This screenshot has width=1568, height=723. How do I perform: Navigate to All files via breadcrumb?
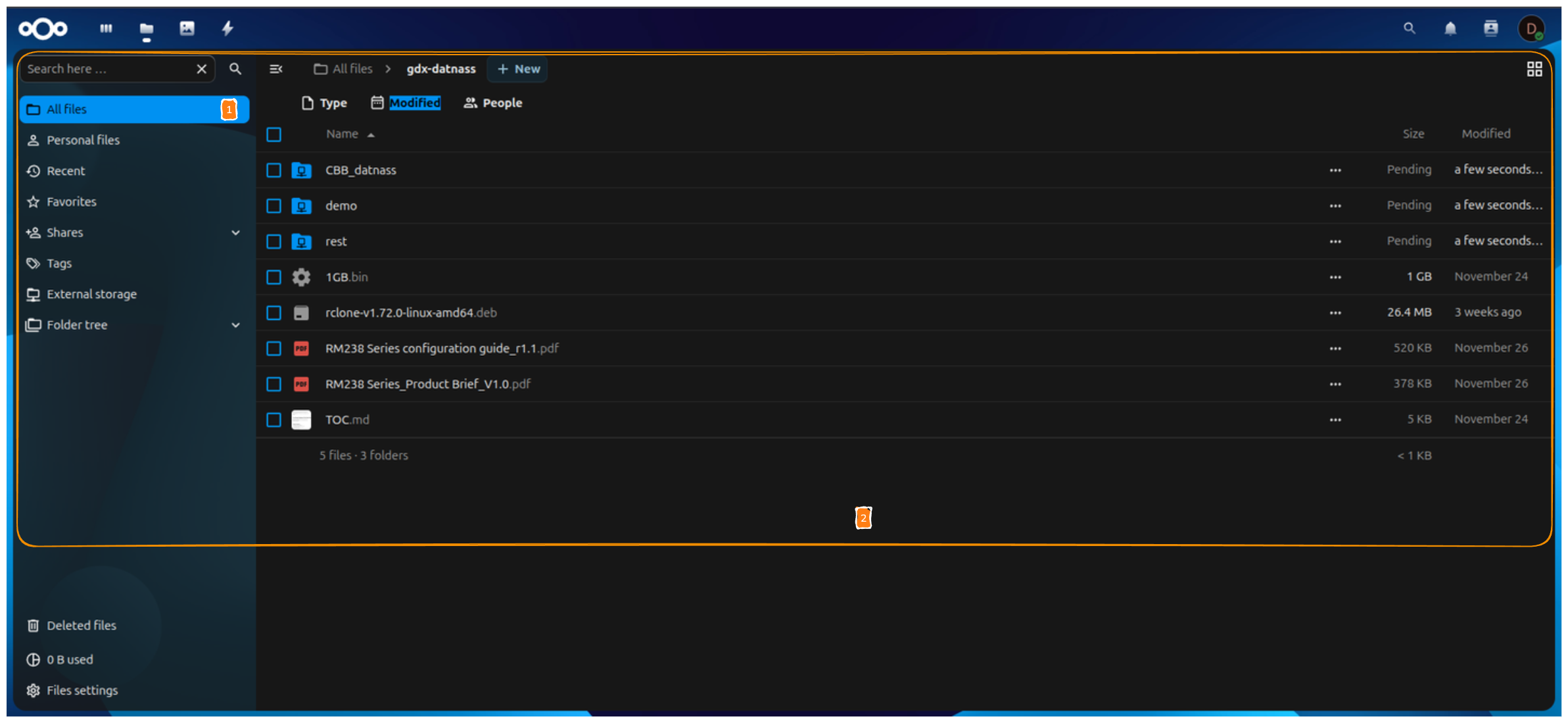click(x=352, y=68)
